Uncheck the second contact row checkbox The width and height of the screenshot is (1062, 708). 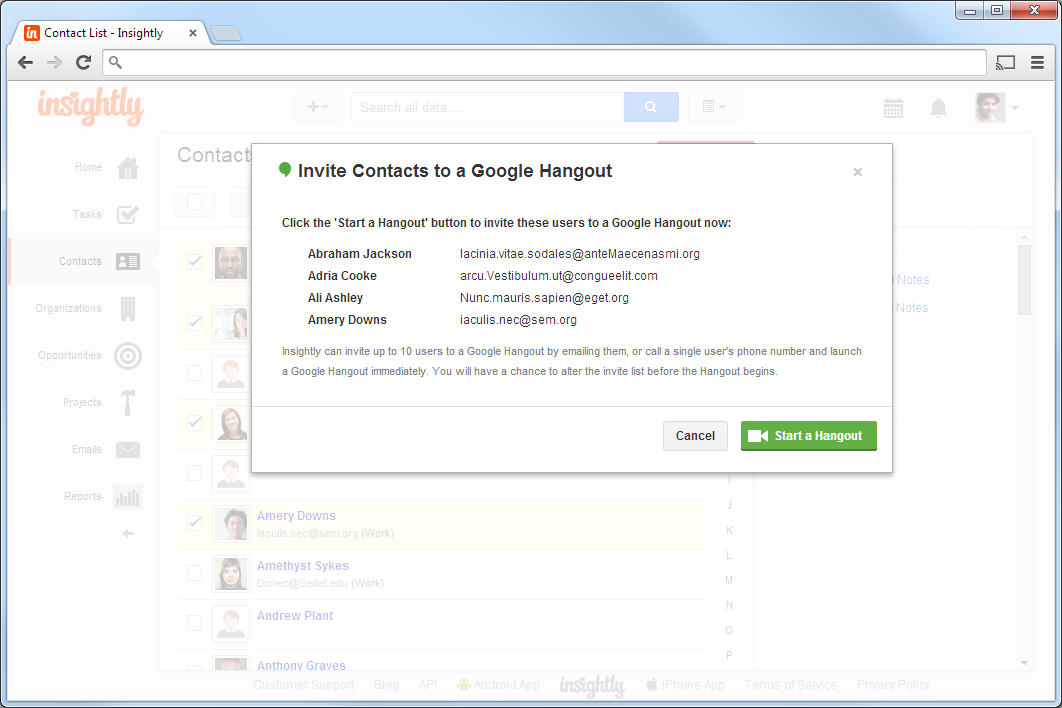(x=194, y=322)
